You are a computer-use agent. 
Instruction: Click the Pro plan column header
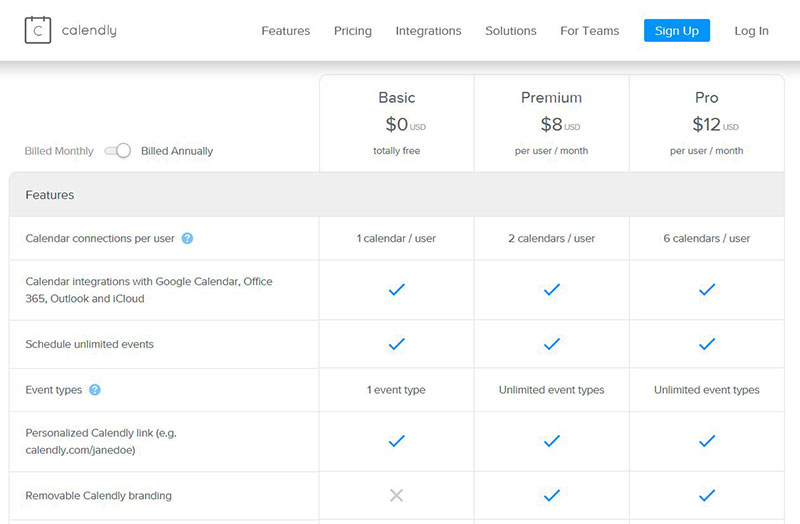706,98
